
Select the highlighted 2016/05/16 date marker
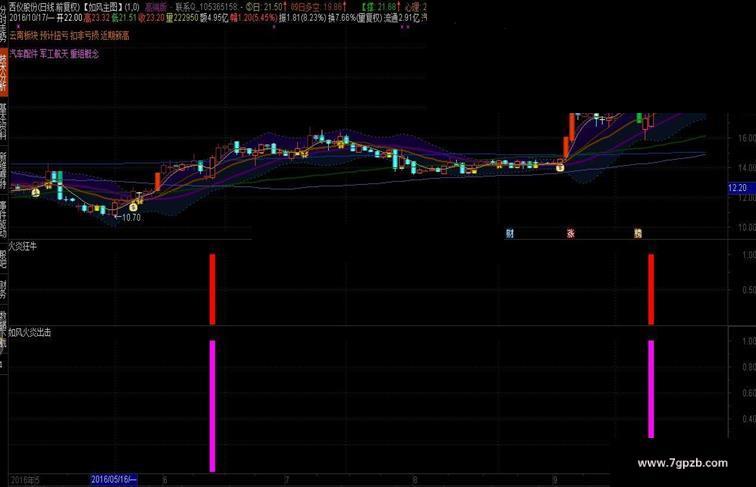click(x=114, y=479)
